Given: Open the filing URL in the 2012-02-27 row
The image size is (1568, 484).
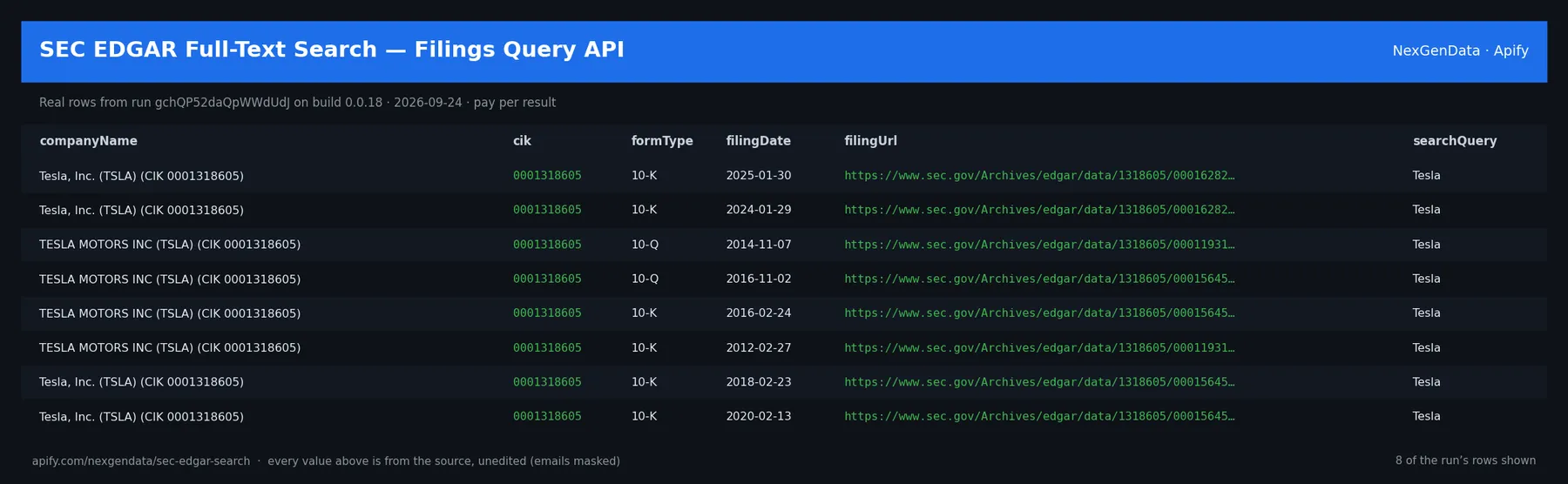Looking at the screenshot, I should [1039, 347].
